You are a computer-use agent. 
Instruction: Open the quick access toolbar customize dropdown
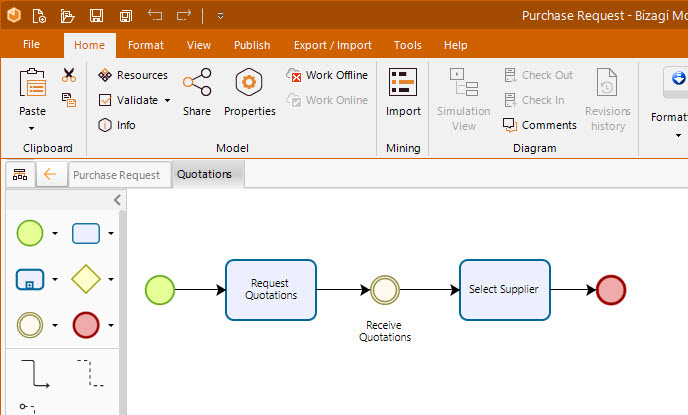(220, 16)
